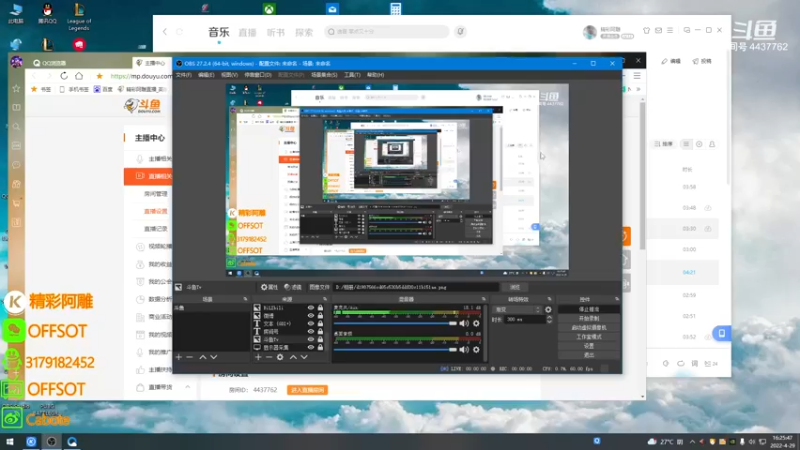Screen dimensions: 800x450
Task: Open the 腾讯QQ desktop icon
Action: [47, 14]
